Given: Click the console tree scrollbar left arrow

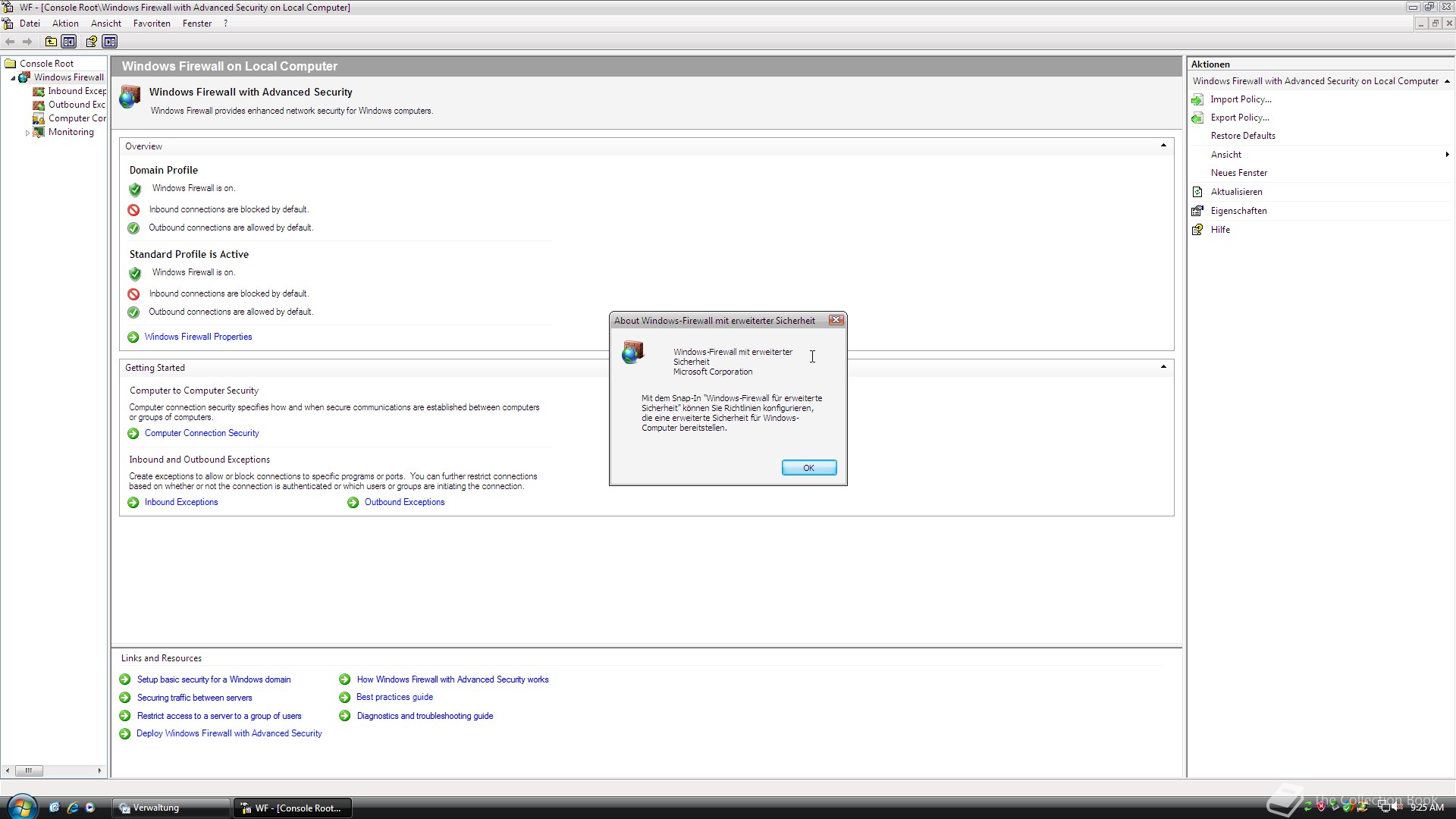Looking at the screenshot, I should 8,770.
